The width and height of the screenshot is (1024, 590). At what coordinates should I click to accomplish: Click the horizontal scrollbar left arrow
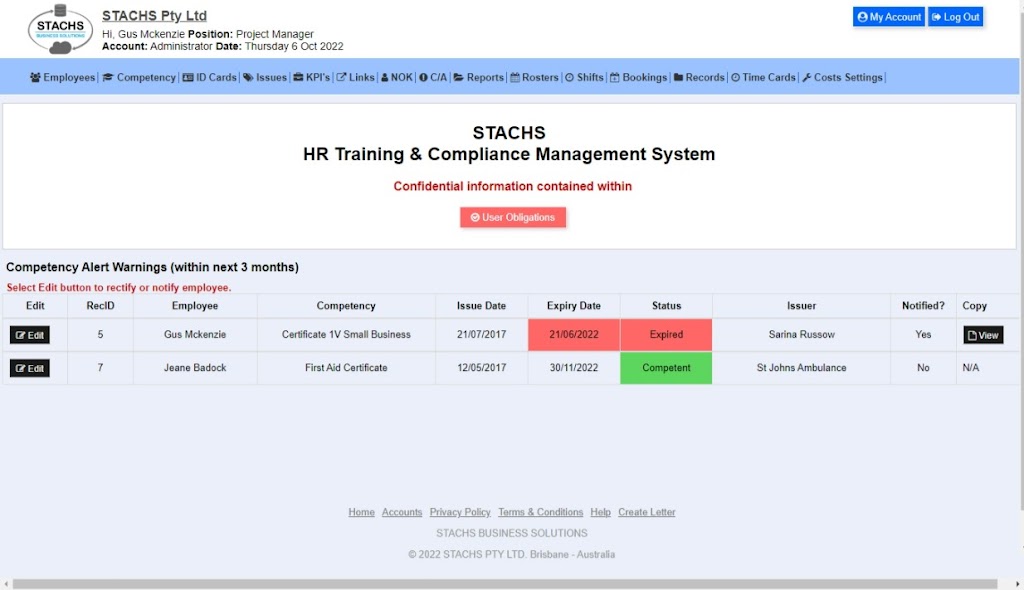pyautogui.click(x=6, y=584)
